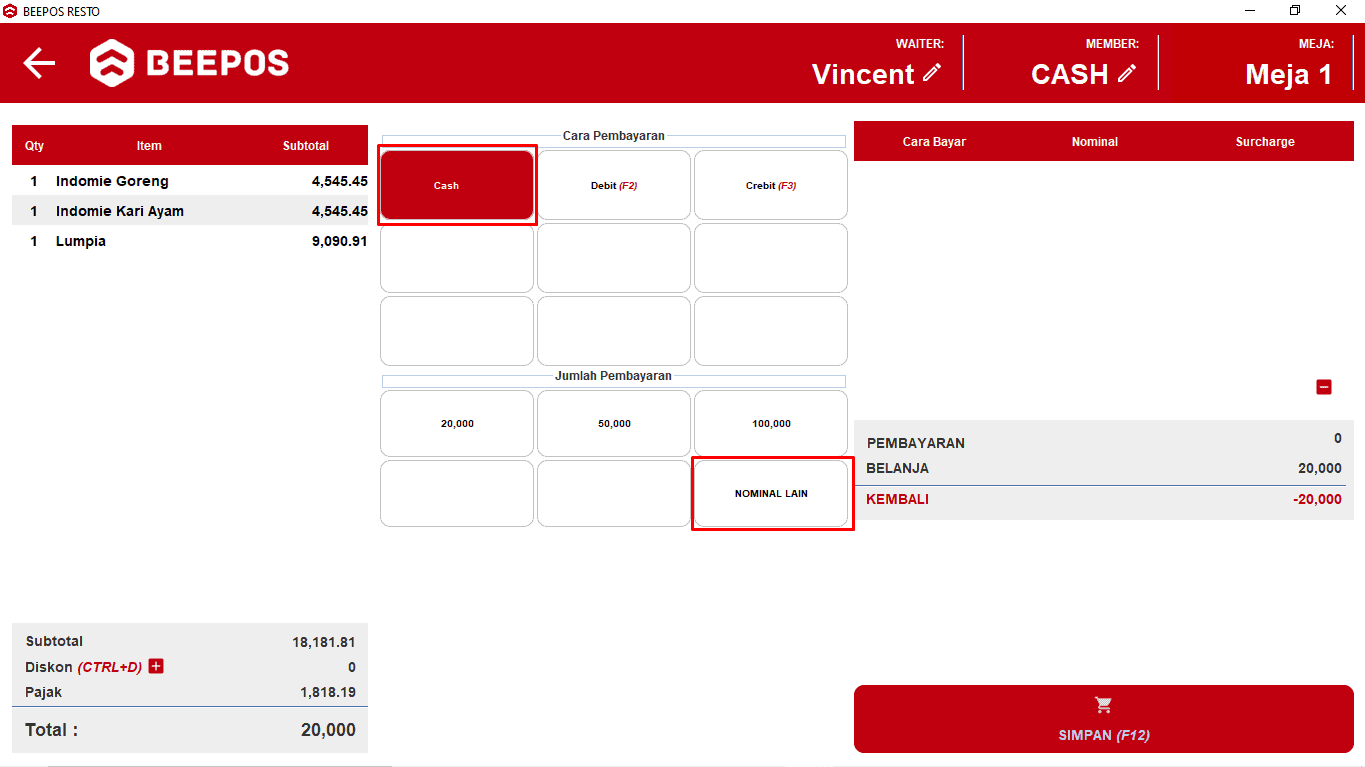Minimize the BEEPOS RESTO window
The image size is (1365, 767).
click(x=1250, y=10)
